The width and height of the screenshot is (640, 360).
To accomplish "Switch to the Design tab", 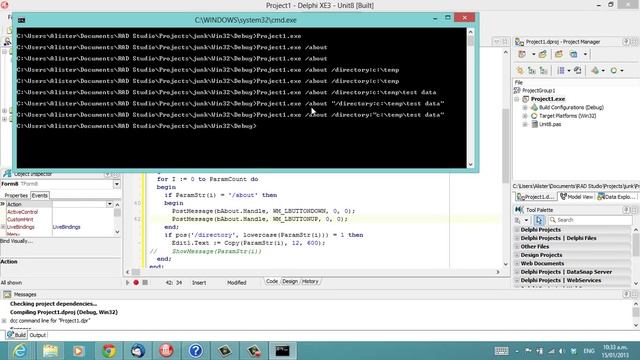I will tap(290, 282).
